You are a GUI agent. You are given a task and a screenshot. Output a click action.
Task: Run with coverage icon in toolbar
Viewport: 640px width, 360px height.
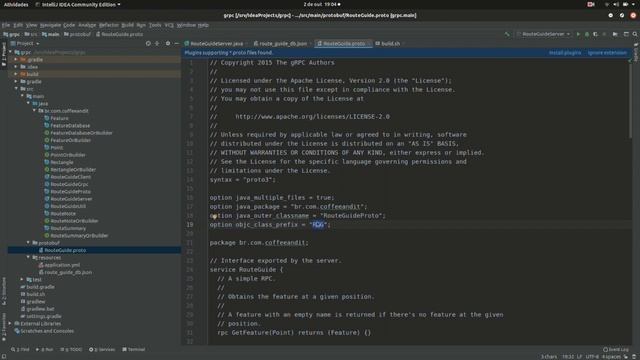point(596,34)
